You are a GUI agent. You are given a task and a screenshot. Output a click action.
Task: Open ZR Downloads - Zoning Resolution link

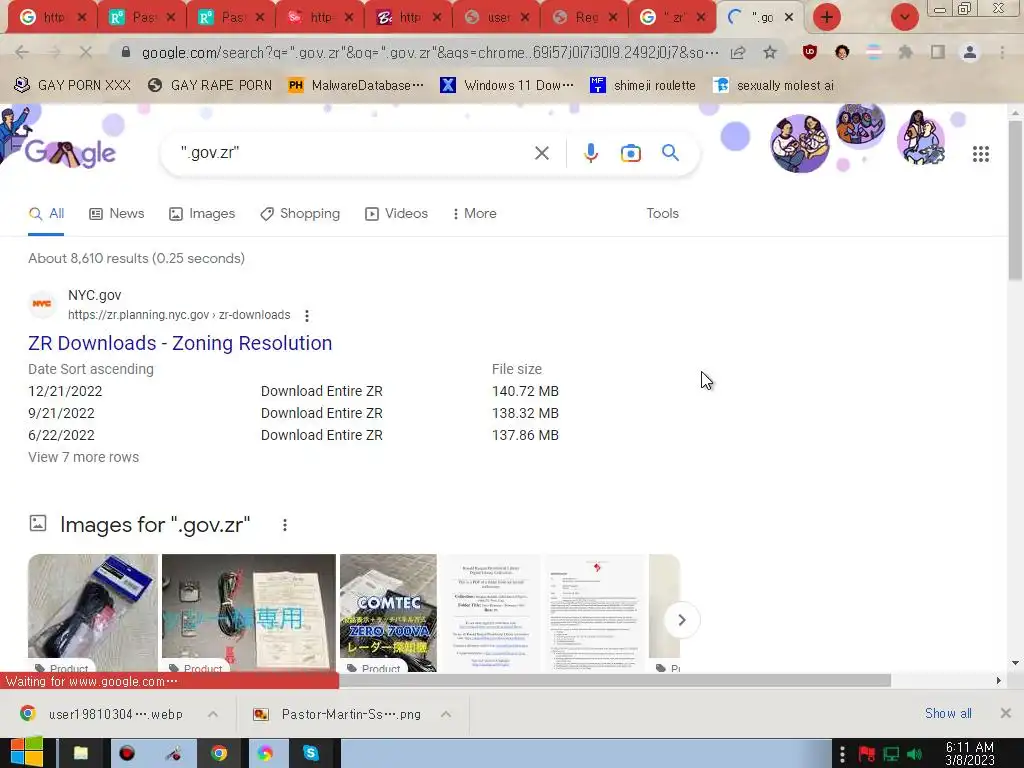click(180, 344)
